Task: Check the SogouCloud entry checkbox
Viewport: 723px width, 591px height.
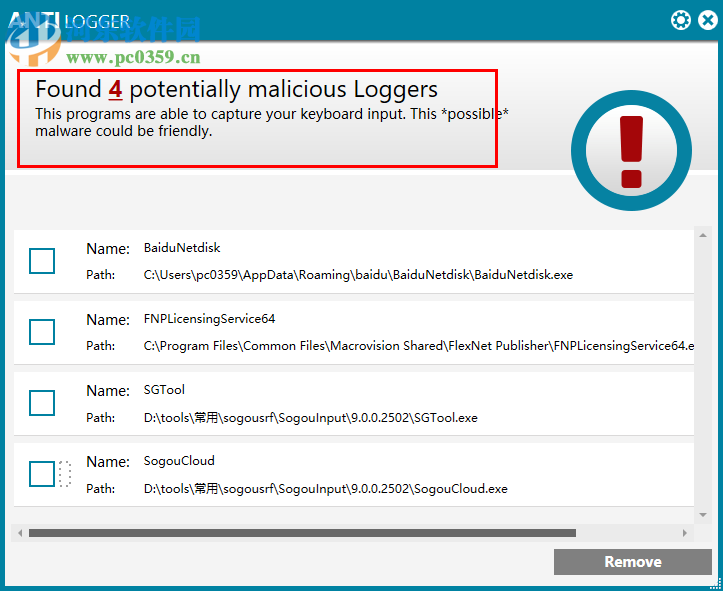Action: click(x=42, y=474)
